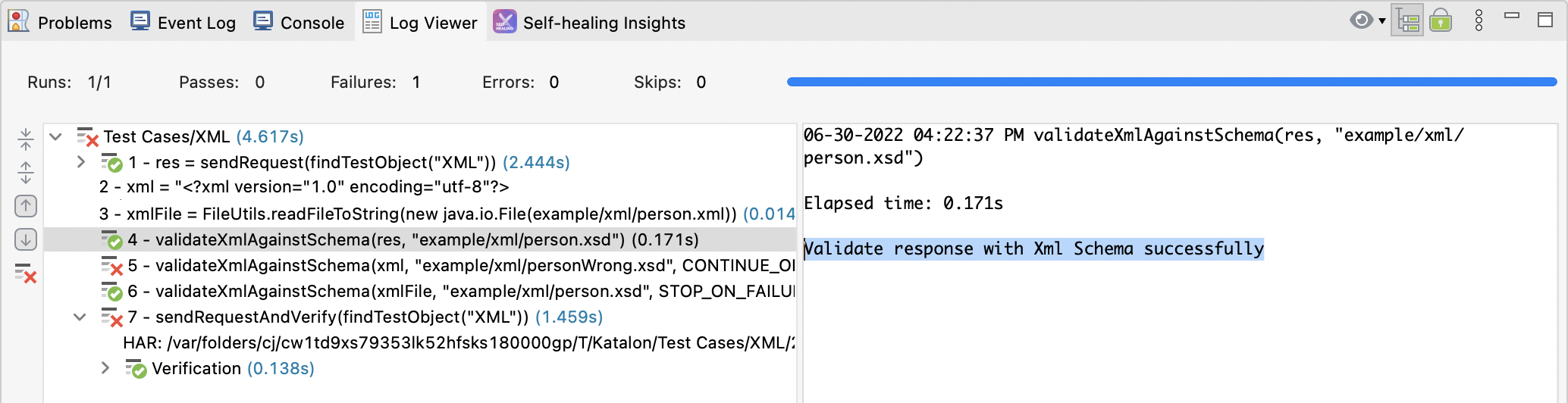This screenshot has height=403, width=1568.
Task: Click show only failed steps icon
Action: [x=26, y=273]
